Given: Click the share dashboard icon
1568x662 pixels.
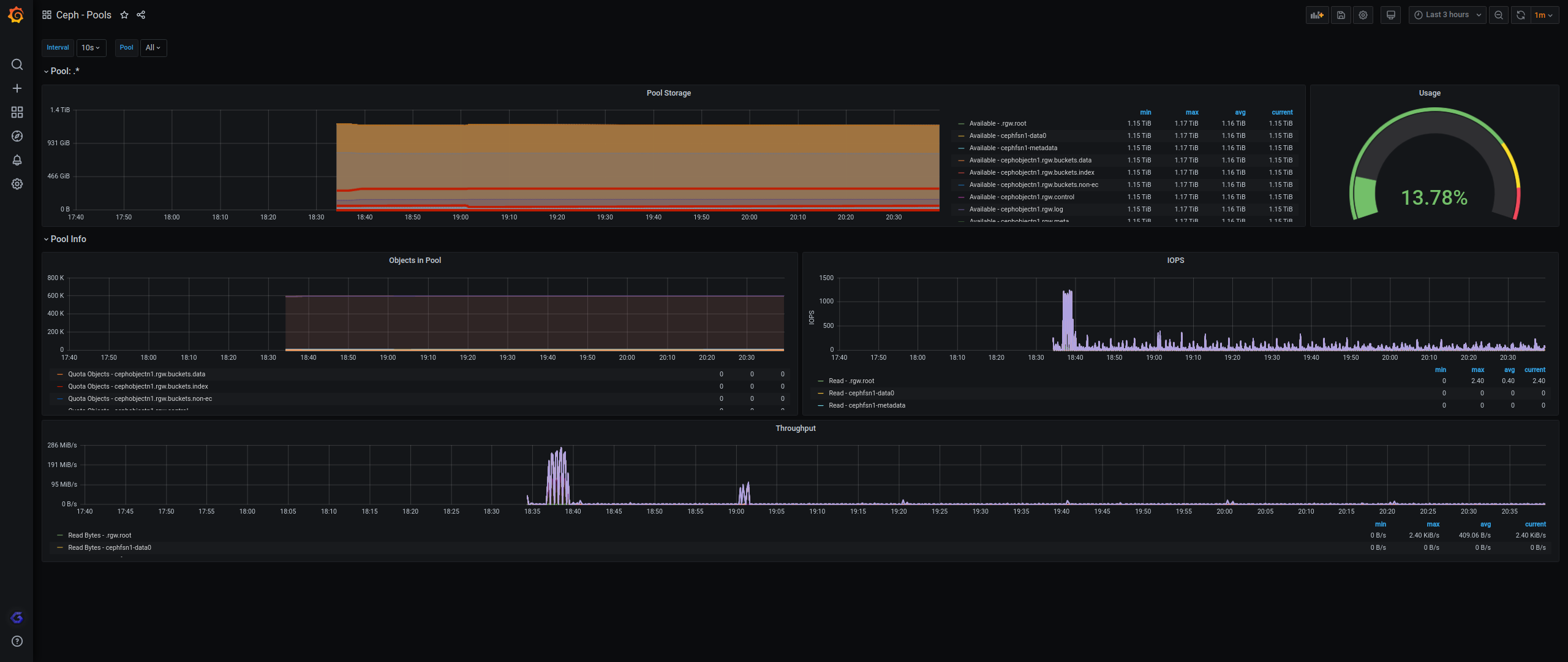Looking at the screenshot, I should pos(141,15).
